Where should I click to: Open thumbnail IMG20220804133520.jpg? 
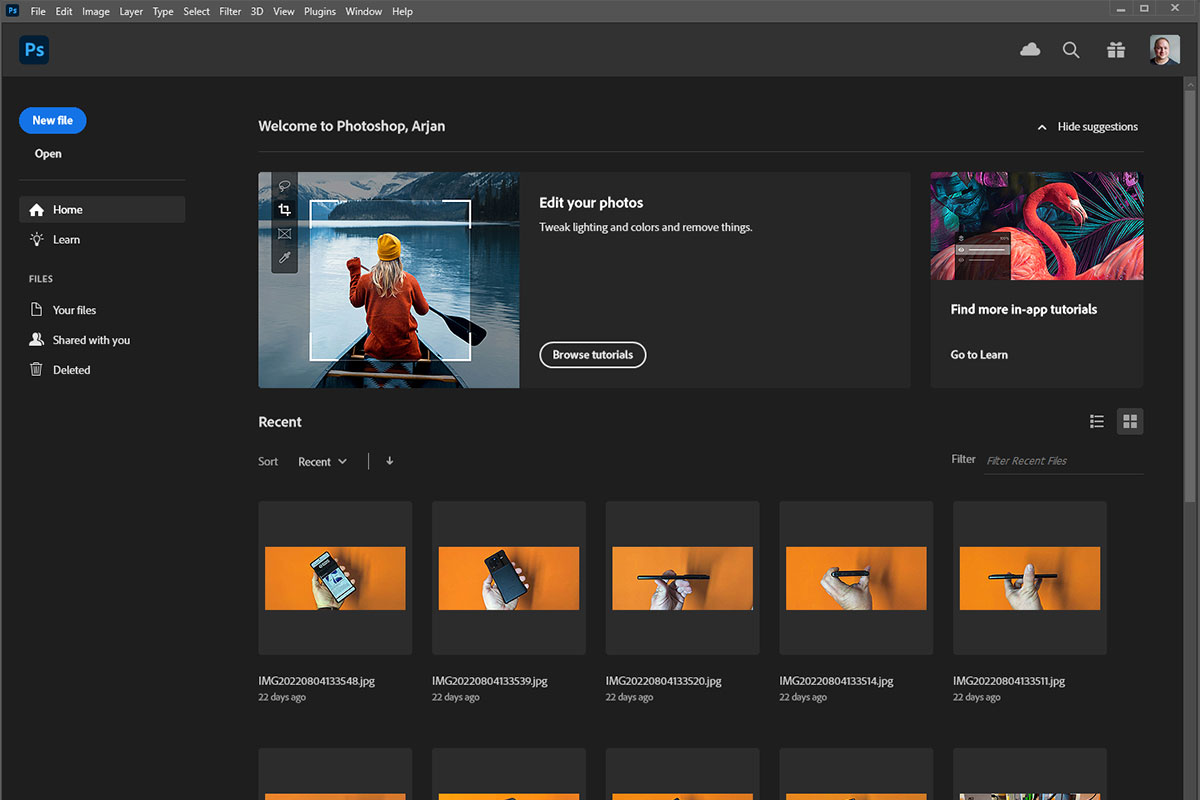coord(683,578)
